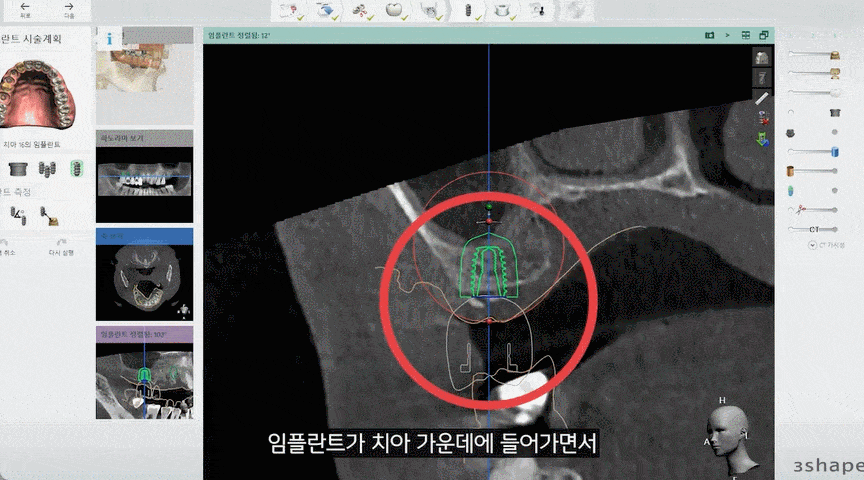Click the restore window icon in view header
The height and width of the screenshot is (480, 864).
point(764,35)
